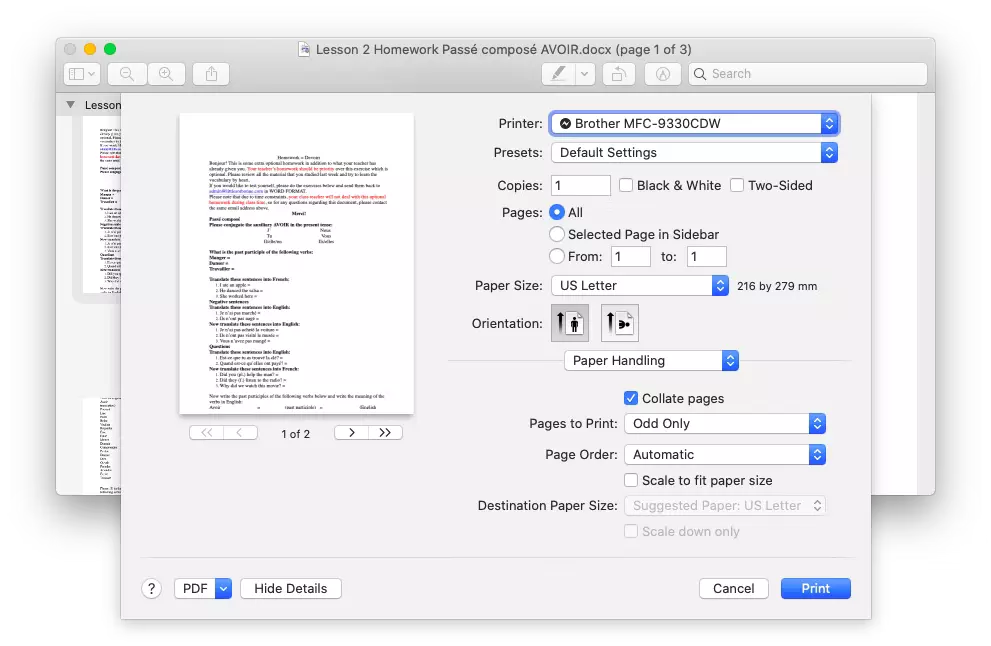Click the to page number field

click(707, 257)
